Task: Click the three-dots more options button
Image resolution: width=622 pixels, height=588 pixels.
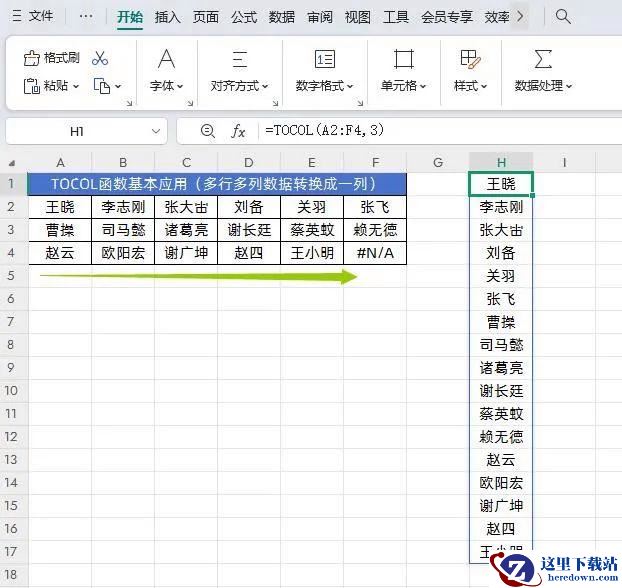Action: click(x=86, y=16)
